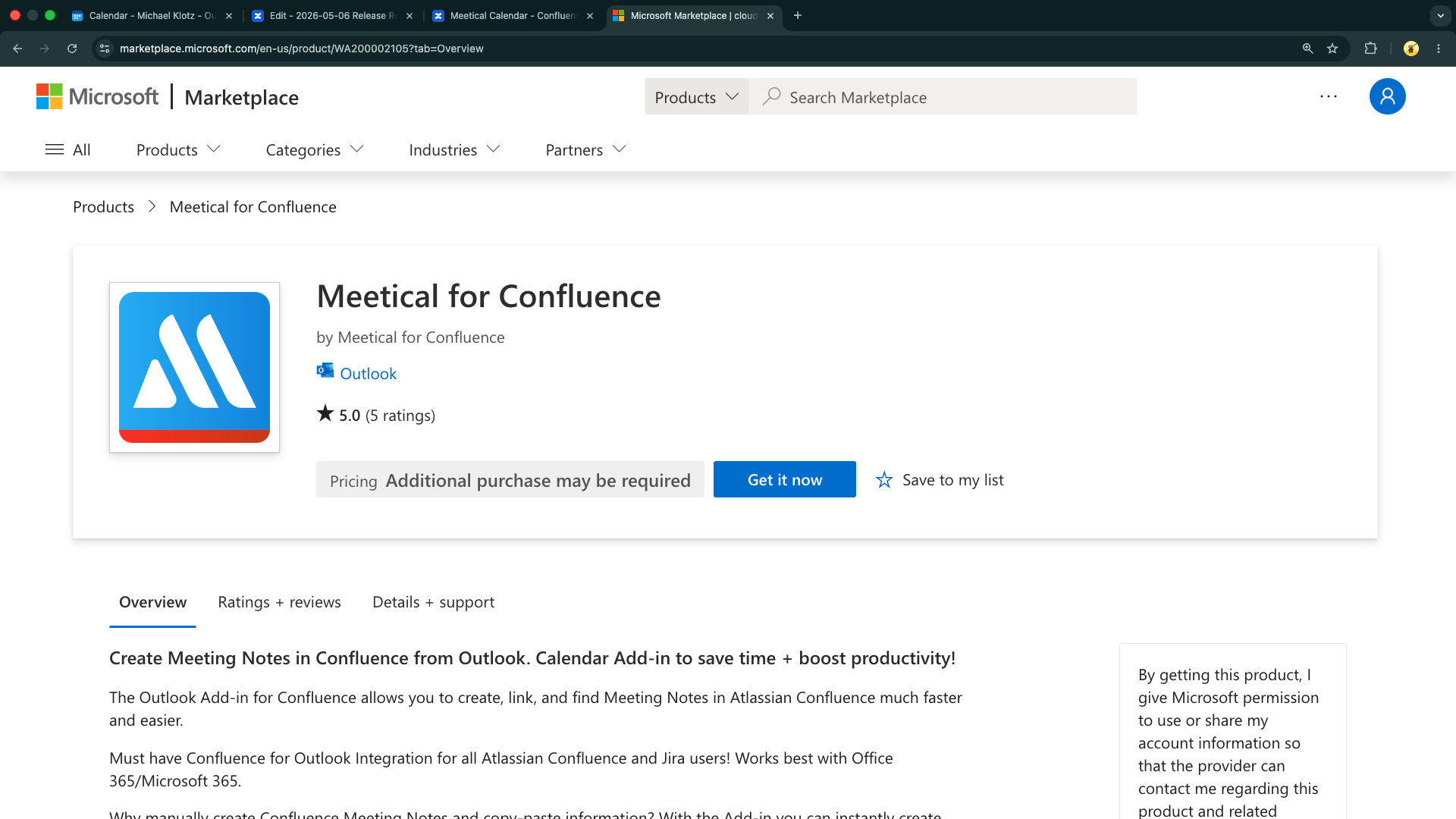Screen dimensions: 1456x819
Task: Expand the Categories navigation menu
Action: 315,149
